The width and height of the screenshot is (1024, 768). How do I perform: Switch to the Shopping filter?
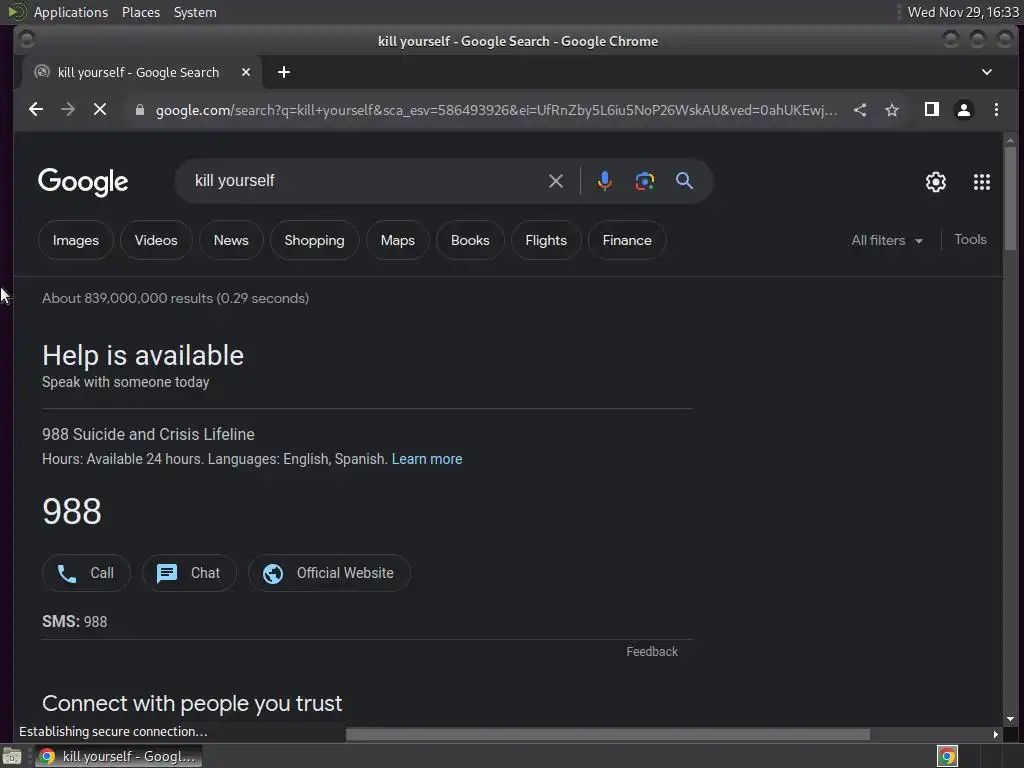click(x=314, y=240)
